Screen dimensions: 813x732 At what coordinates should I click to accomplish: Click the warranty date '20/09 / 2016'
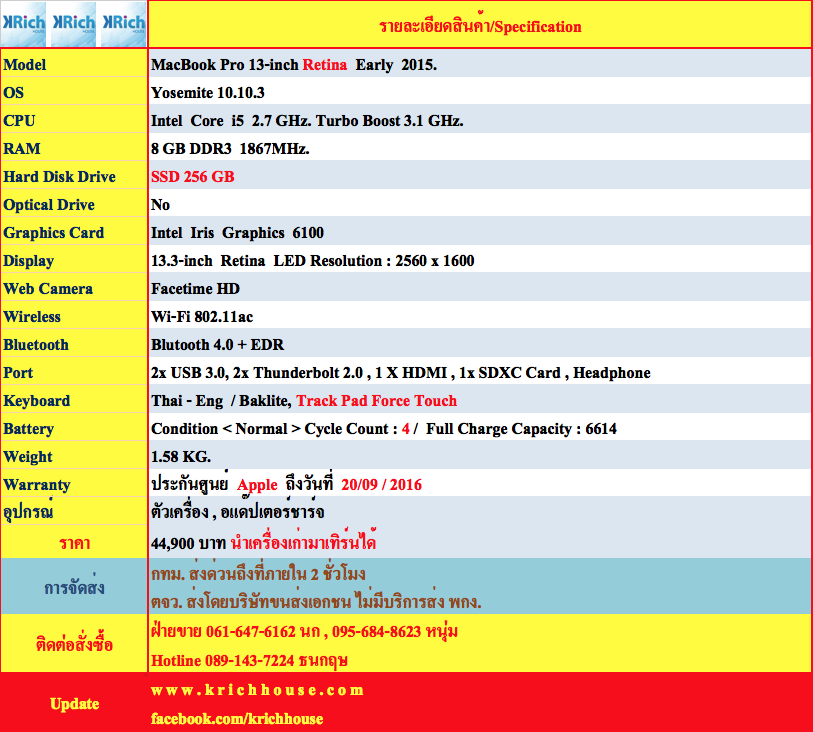click(x=382, y=485)
